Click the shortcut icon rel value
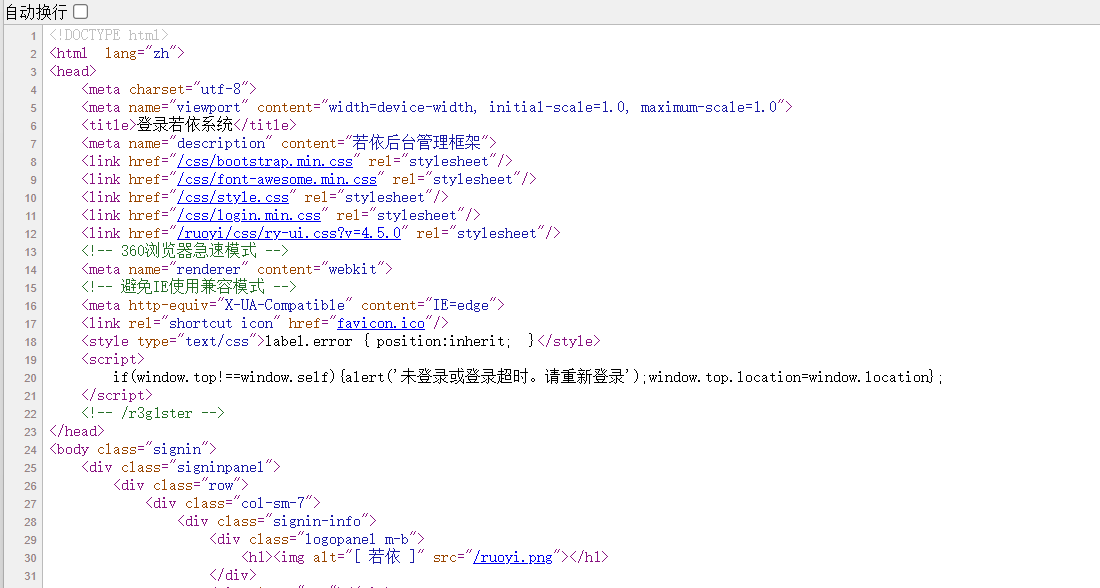The image size is (1100, 588). point(221,323)
